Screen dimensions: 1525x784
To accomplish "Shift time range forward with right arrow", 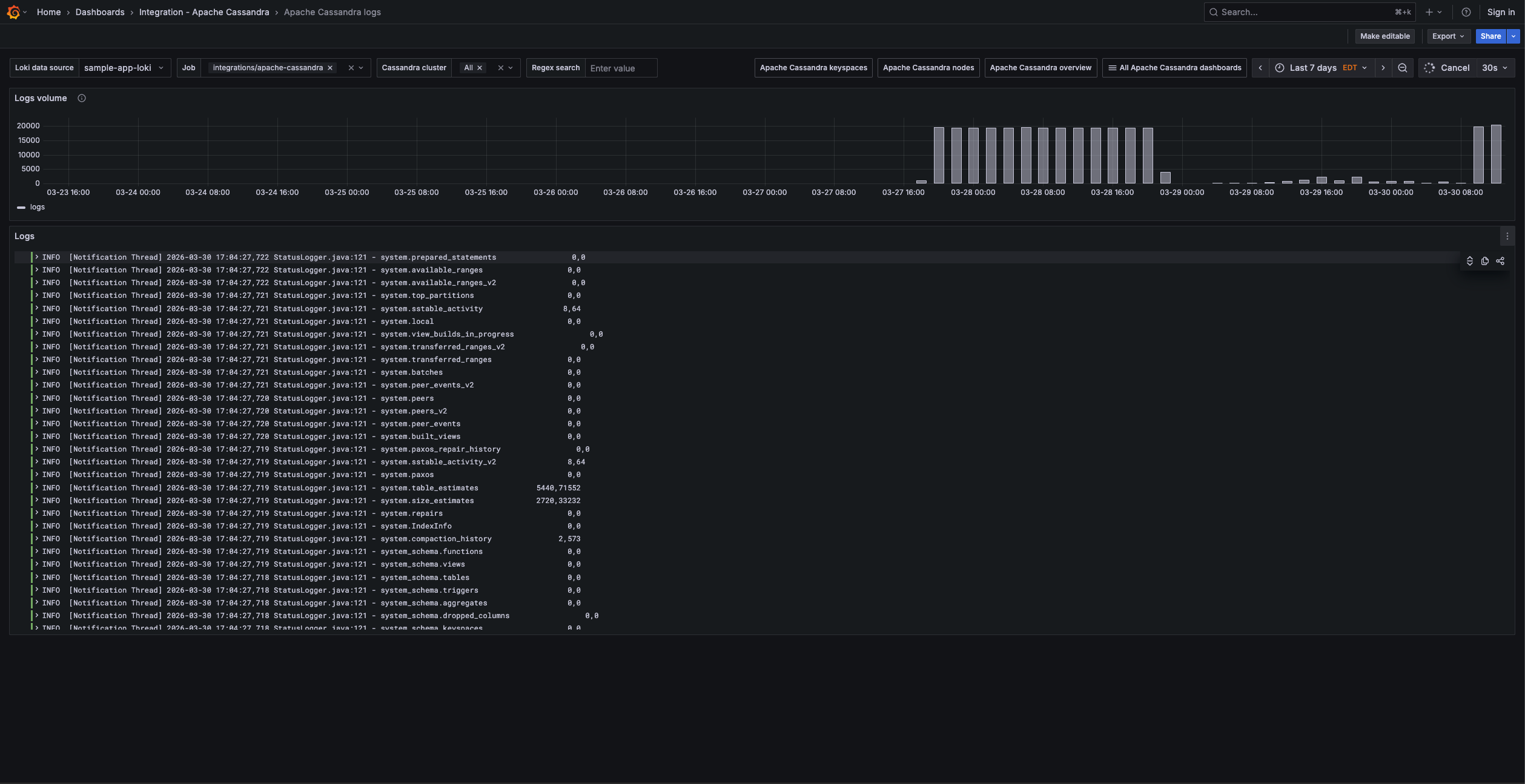I will tap(1383, 68).
